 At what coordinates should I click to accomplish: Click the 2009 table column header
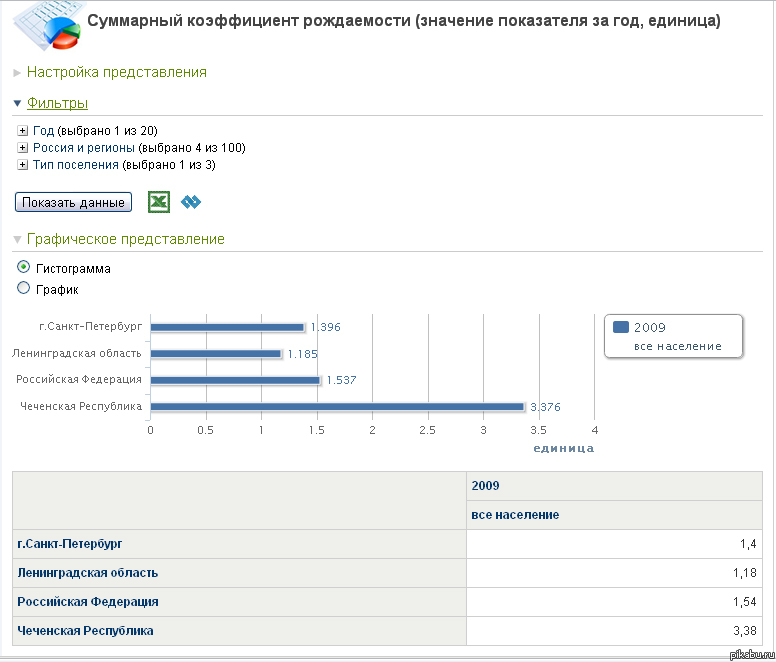coord(485,486)
